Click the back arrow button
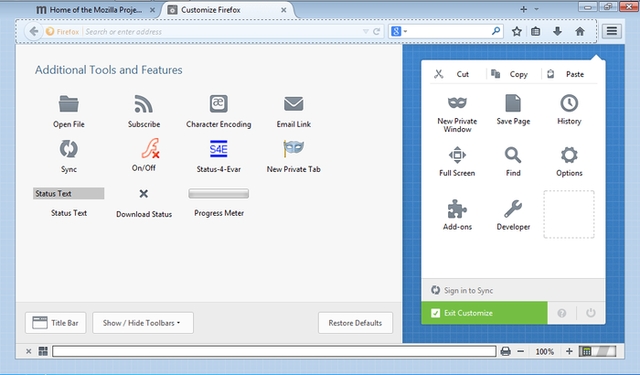The width and height of the screenshot is (640, 375). pyautogui.click(x=33, y=31)
